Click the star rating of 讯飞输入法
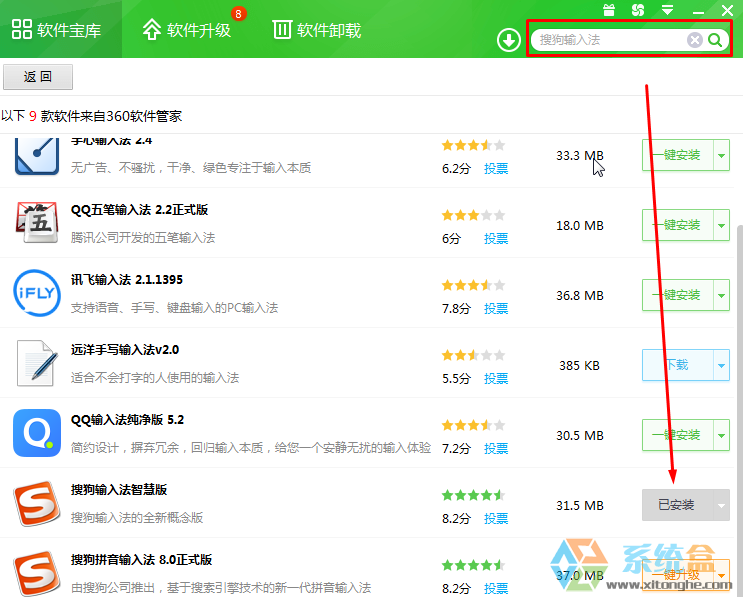743x597 pixels. click(473, 285)
